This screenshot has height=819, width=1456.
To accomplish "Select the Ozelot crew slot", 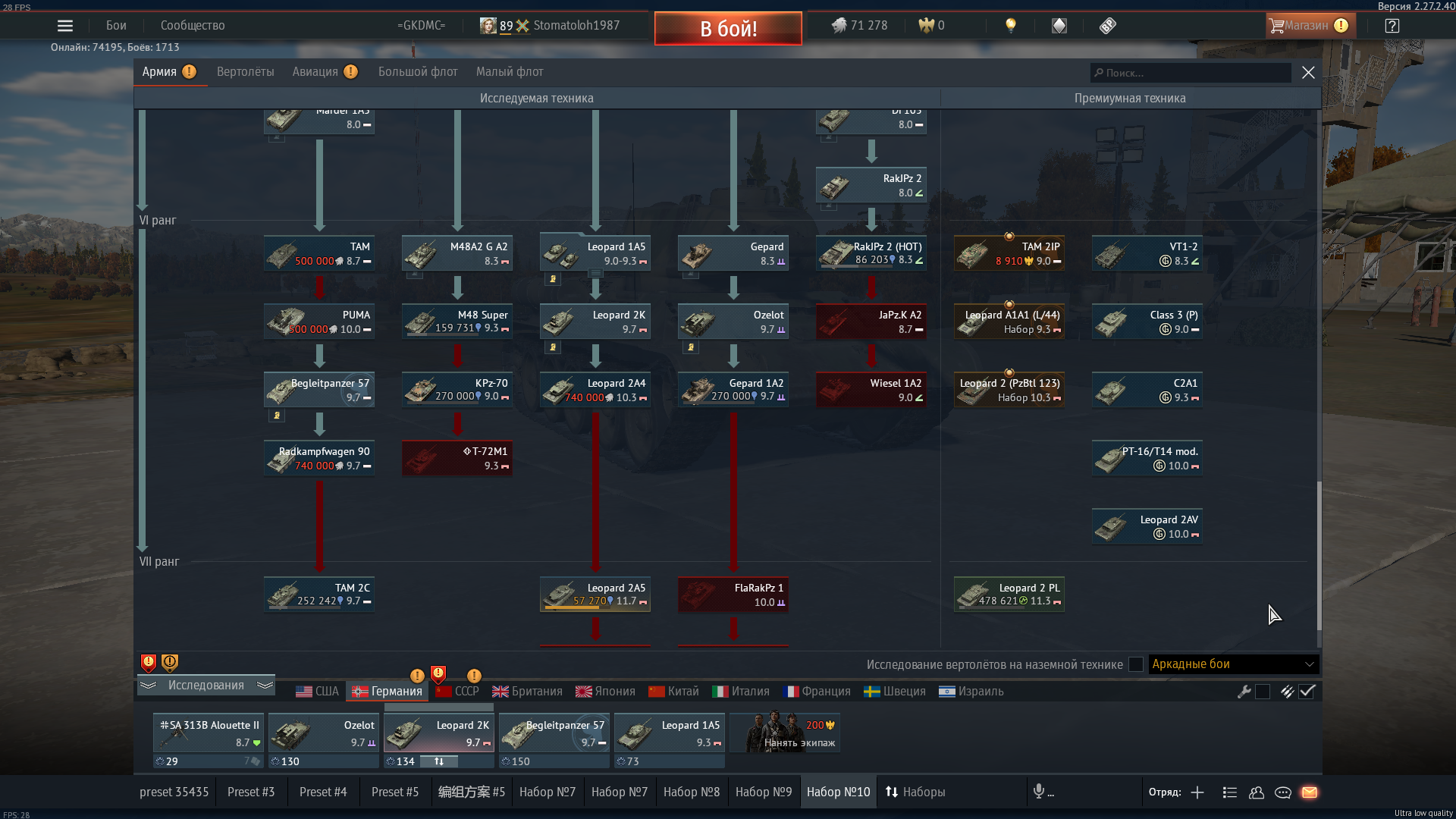I will pos(324,733).
